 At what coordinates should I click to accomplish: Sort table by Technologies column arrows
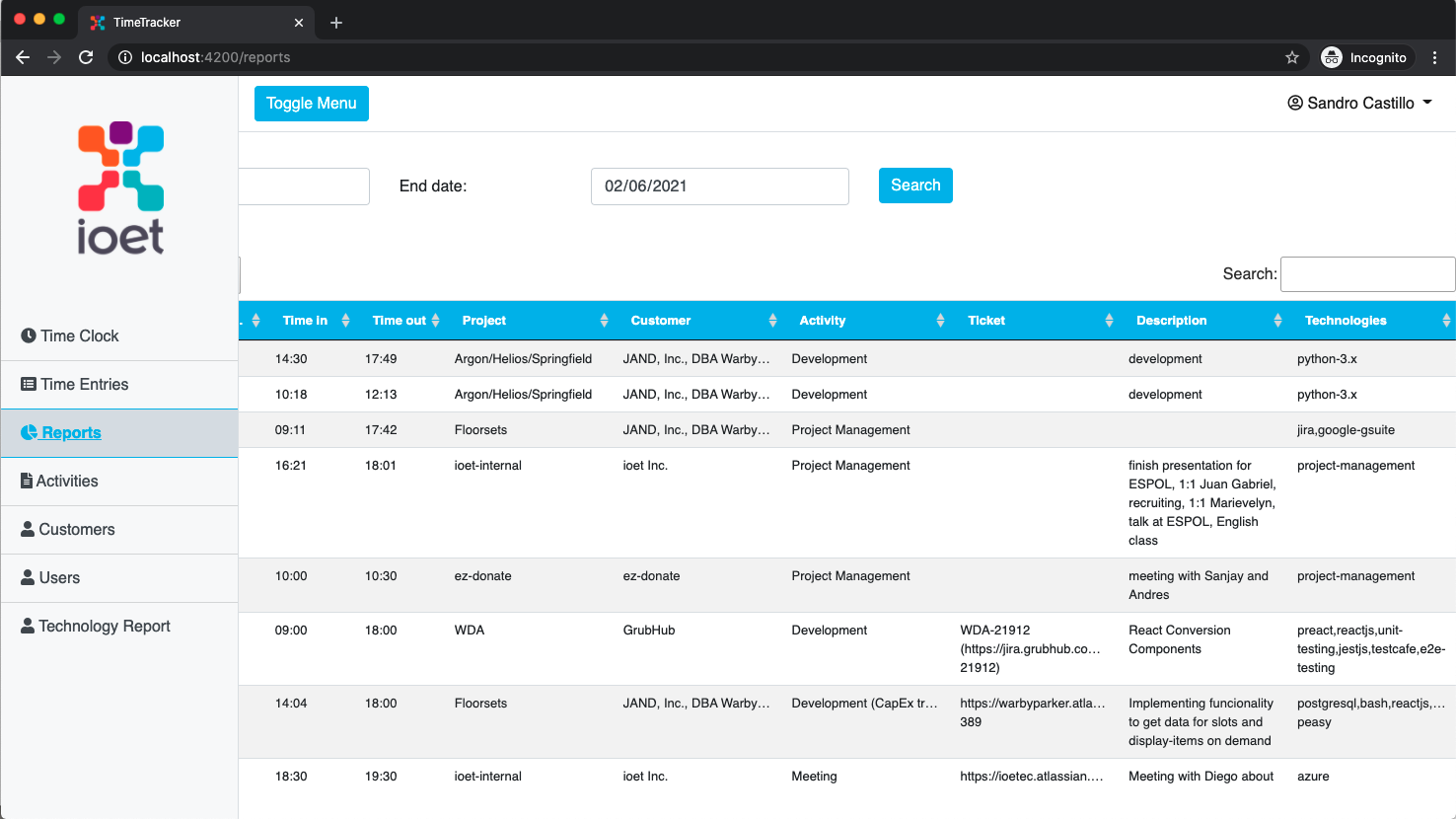1446,321
